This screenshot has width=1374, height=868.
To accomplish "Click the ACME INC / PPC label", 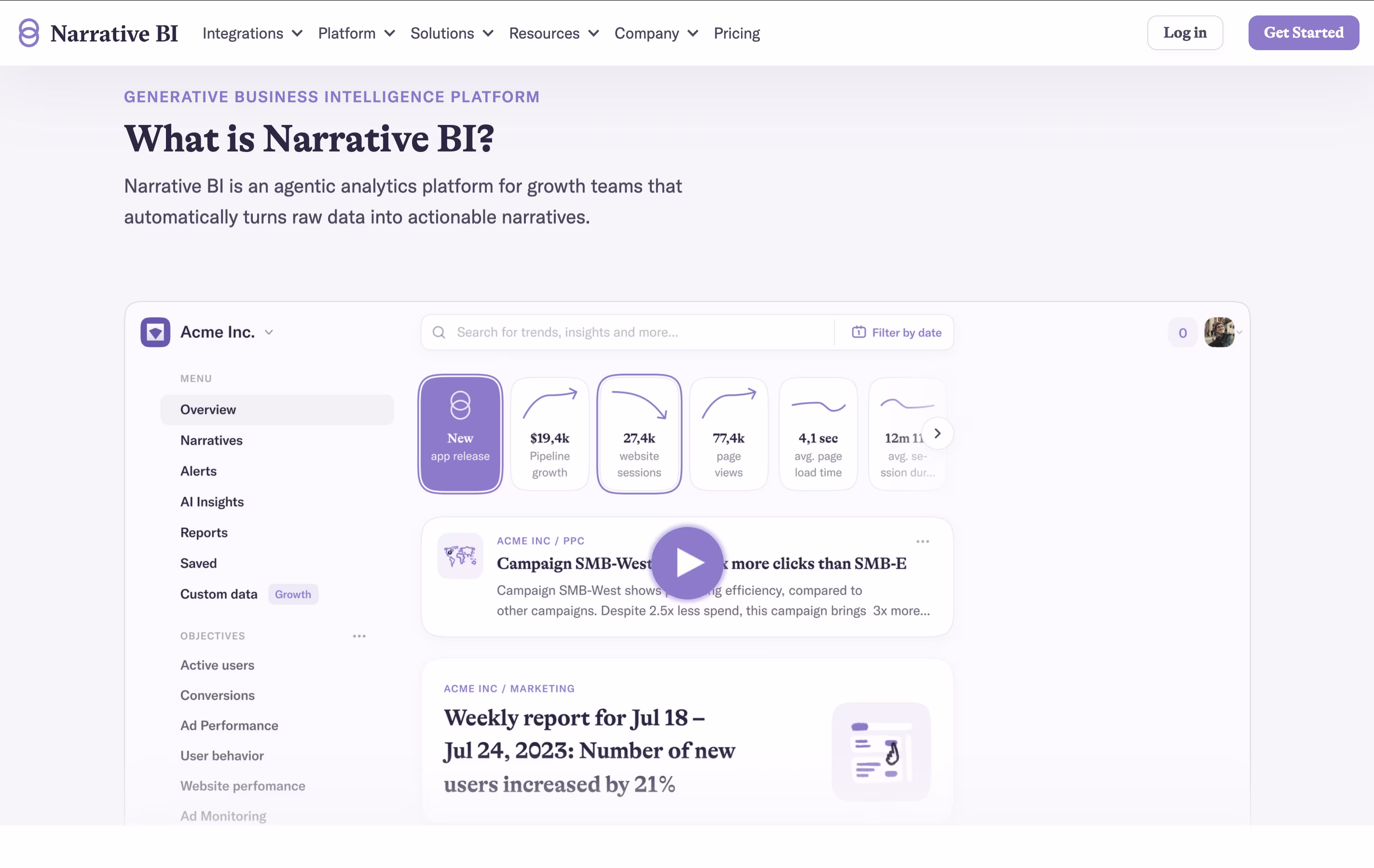I will click(540, 541).
